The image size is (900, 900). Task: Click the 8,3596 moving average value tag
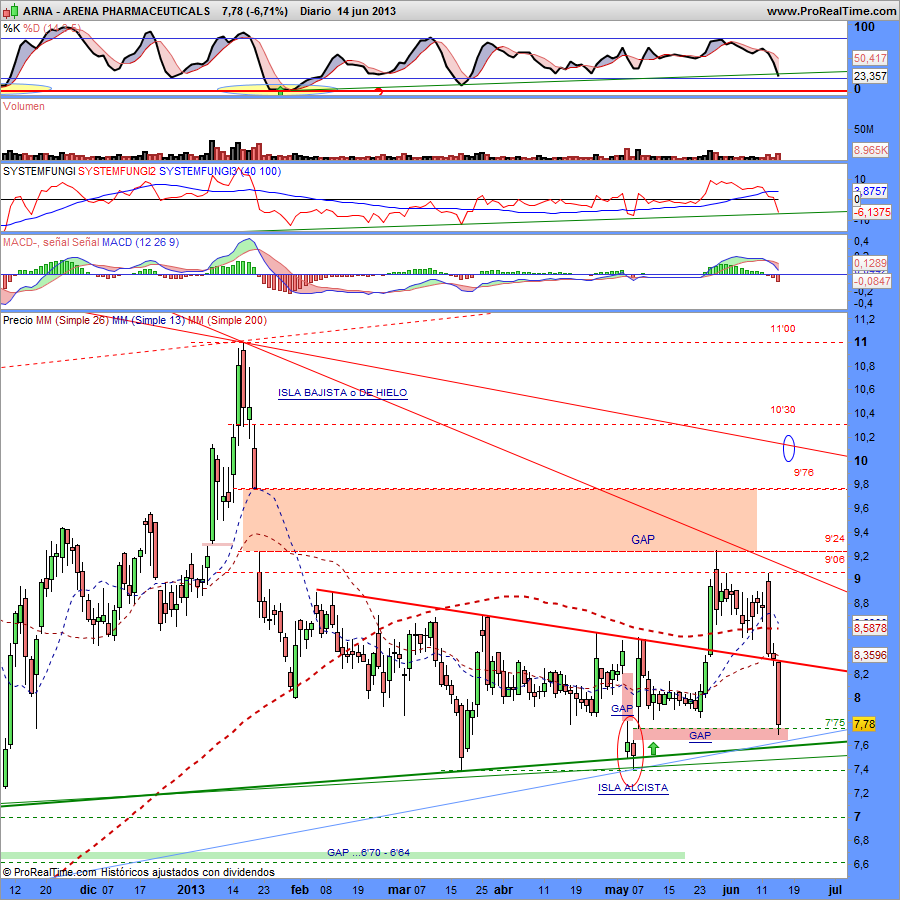(870, 655)
